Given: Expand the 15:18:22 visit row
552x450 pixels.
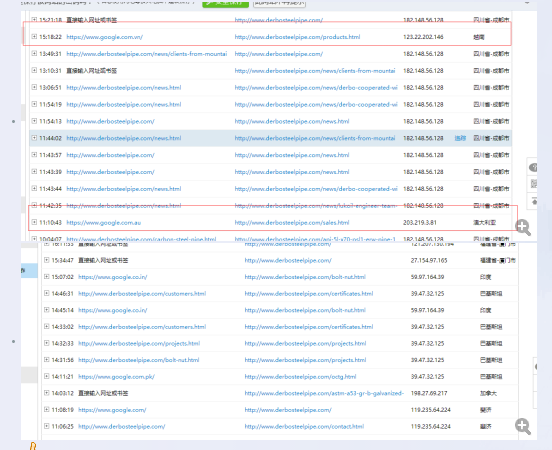Looking at the screenshot, I should tap(34, 37).
